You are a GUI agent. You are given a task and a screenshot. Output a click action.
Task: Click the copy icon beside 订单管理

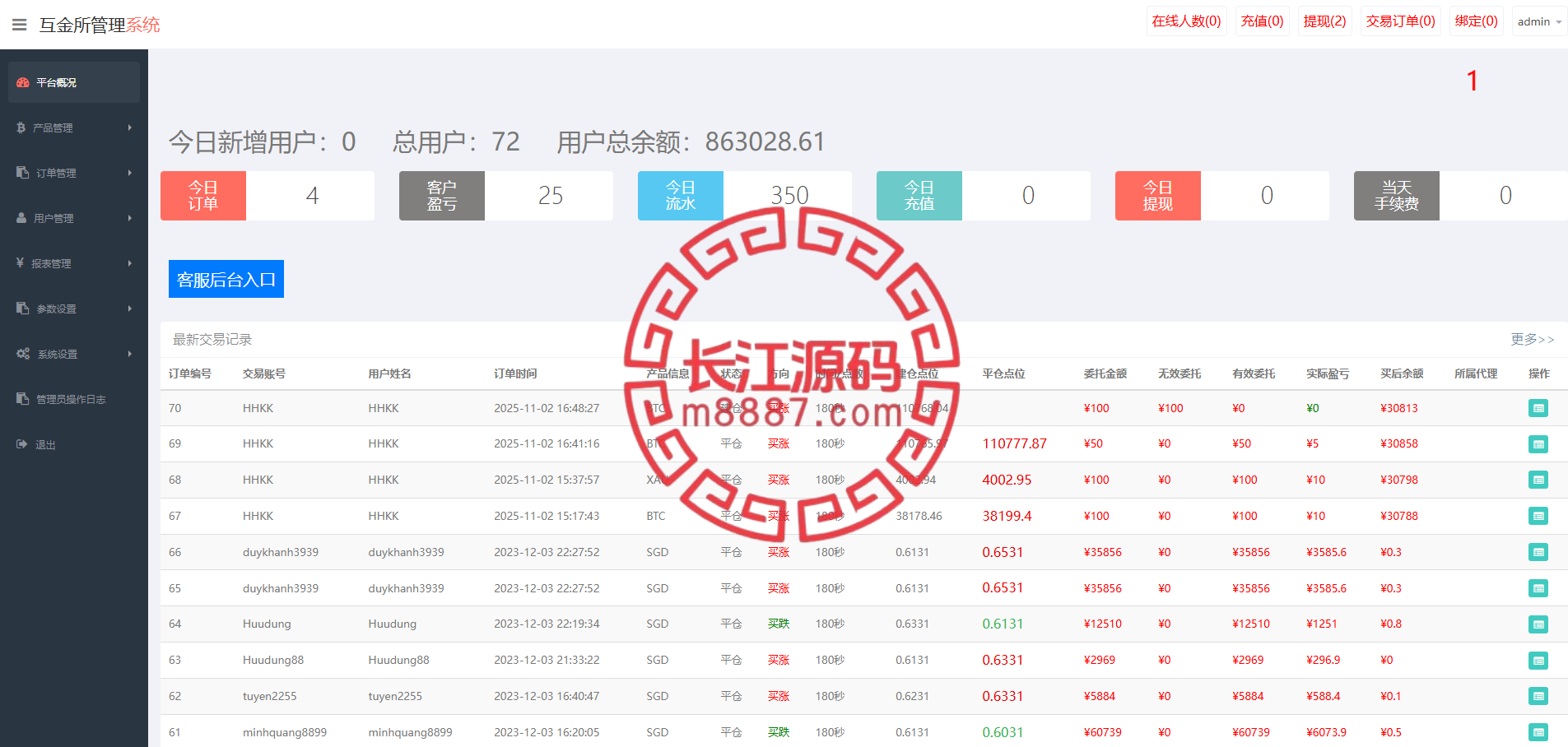point(23,173)
